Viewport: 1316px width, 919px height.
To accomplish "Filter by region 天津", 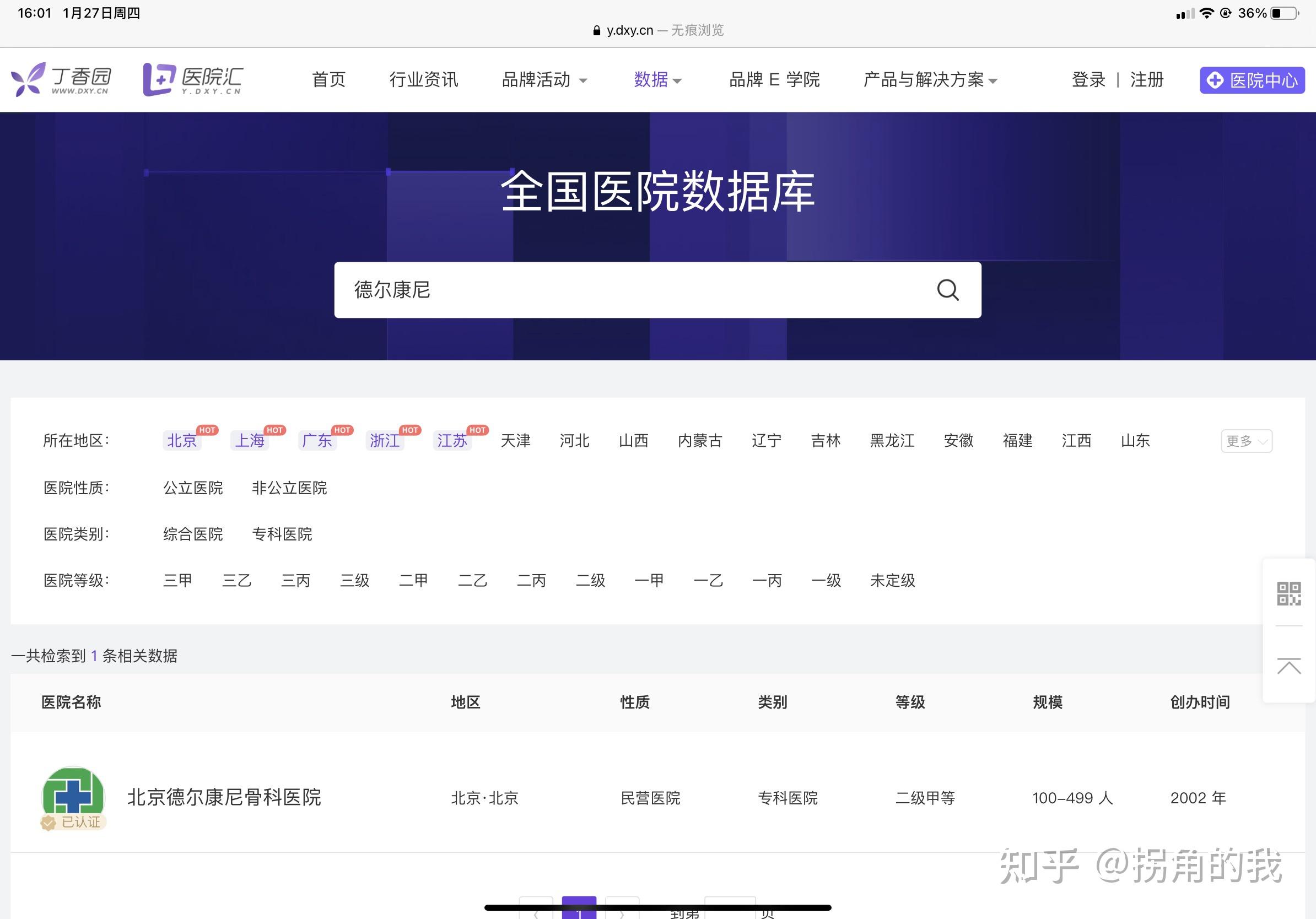I will (x=515, y=440).
